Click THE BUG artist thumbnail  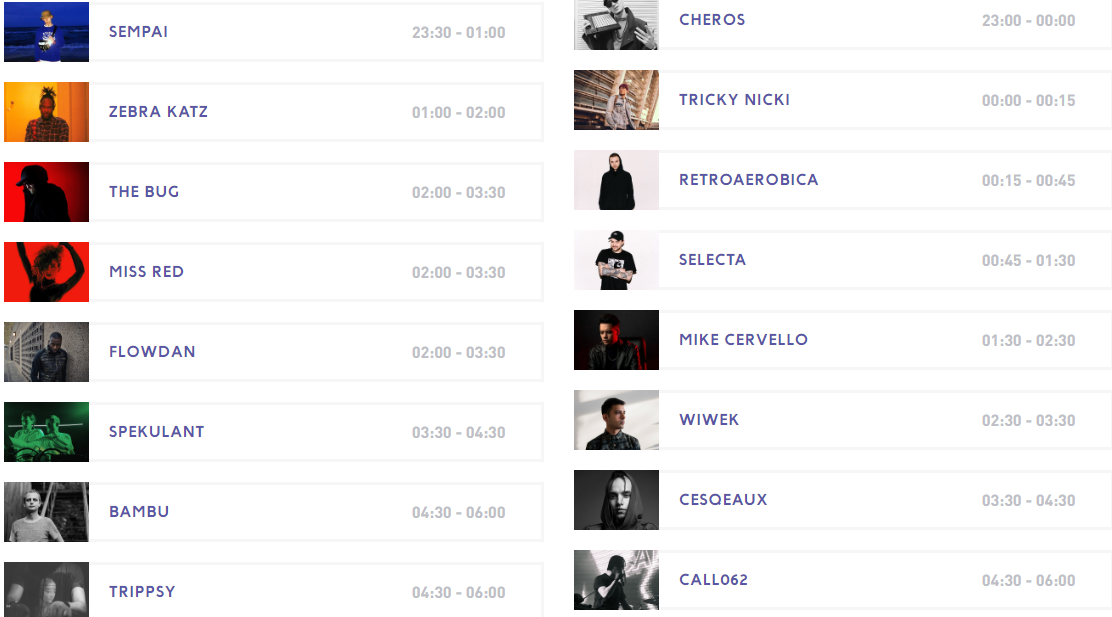point(46,192)
